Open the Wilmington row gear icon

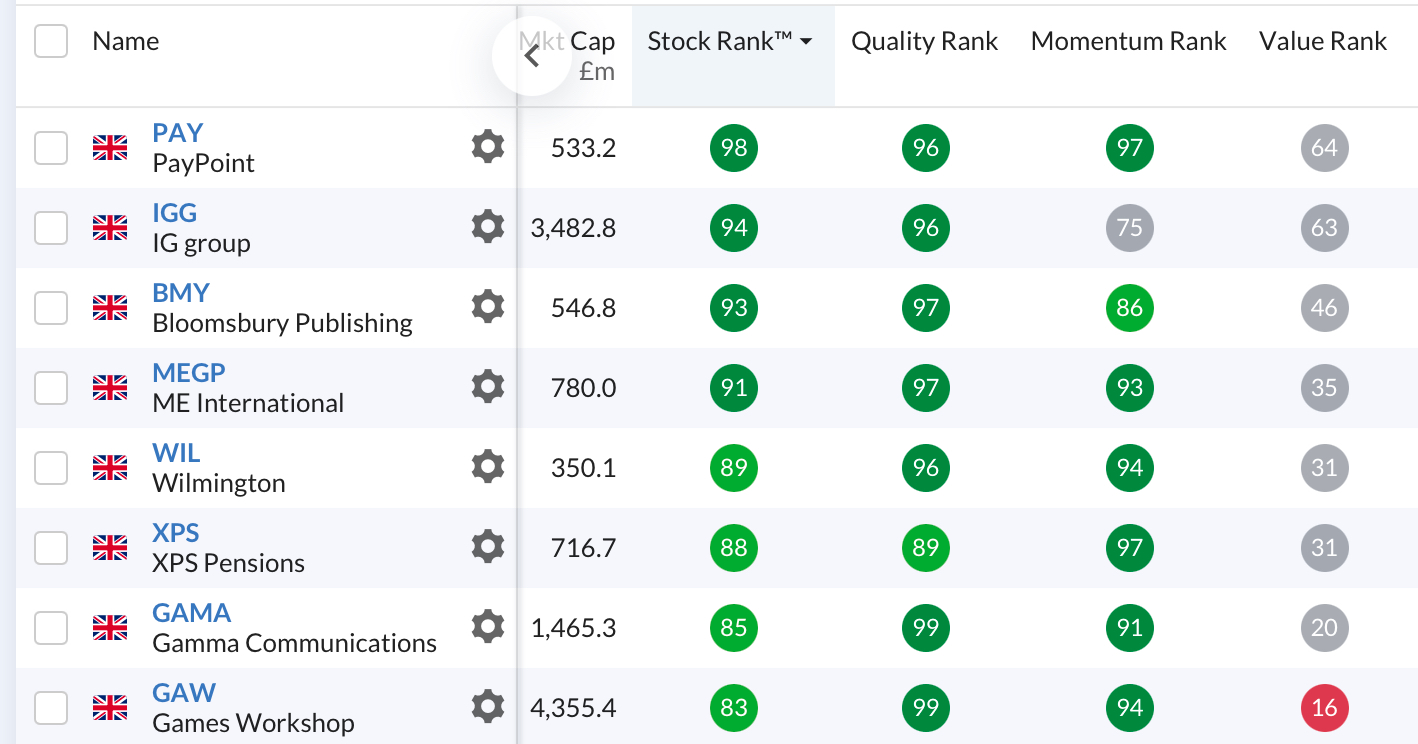(x=487, y=468)
